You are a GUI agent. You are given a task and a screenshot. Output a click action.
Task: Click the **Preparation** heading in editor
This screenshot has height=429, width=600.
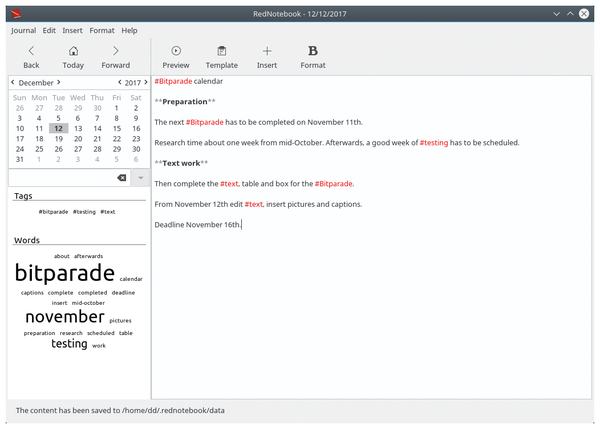(x=185, y=102)
